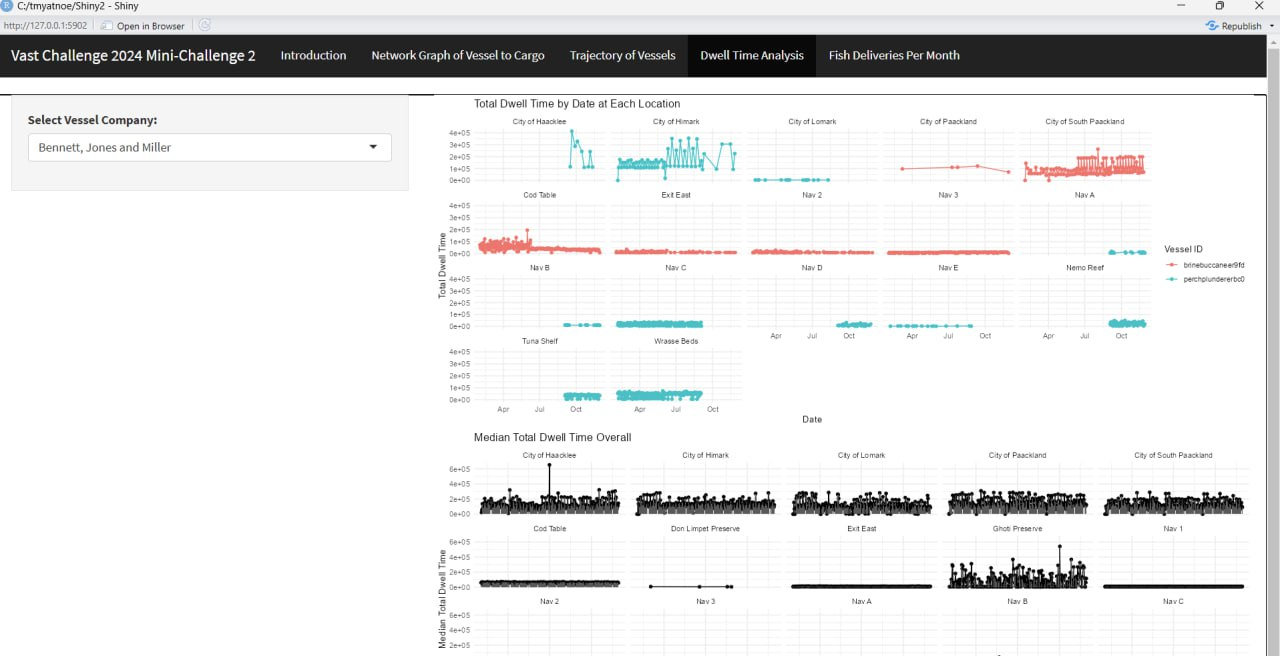Click the Open in Browser button label

click(x=150, y=26)
